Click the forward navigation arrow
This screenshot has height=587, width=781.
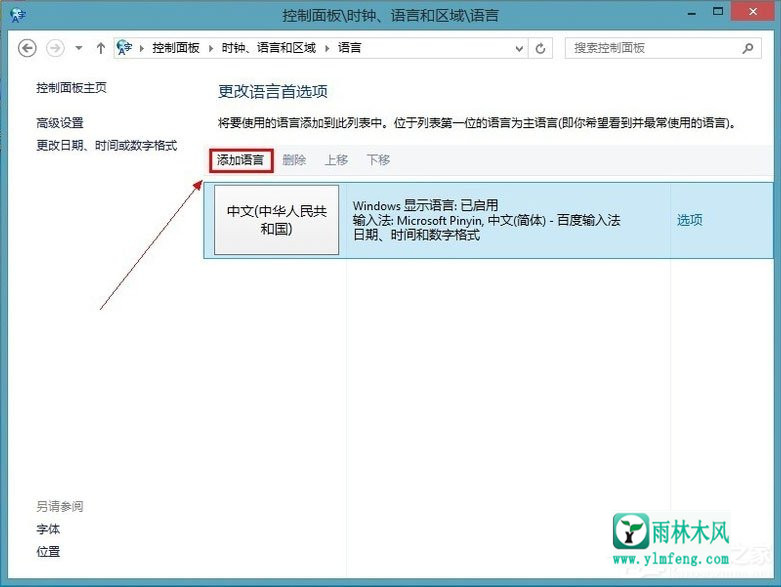[55, 48]
